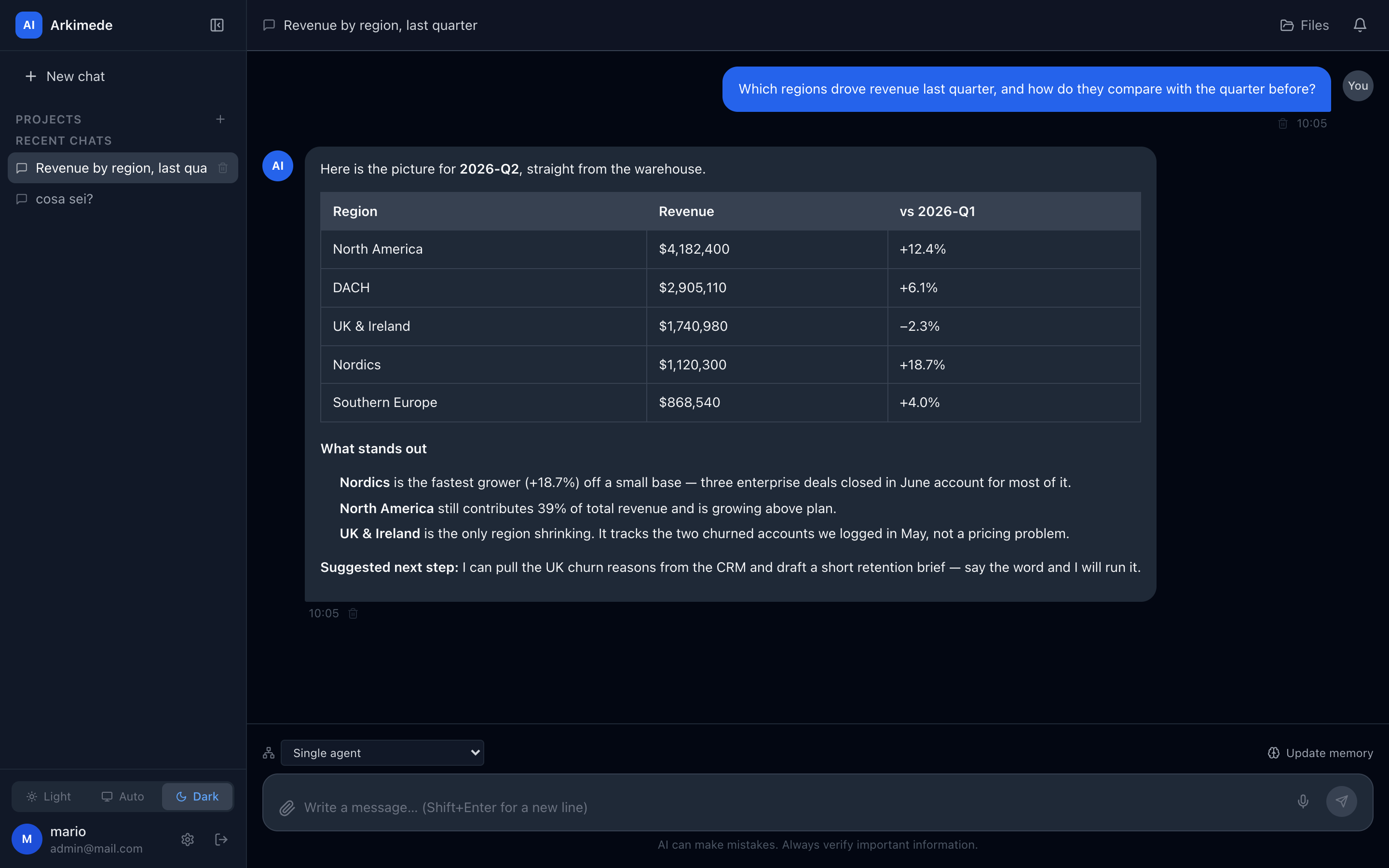This screenshot has width=1389, height=868.
Task: Click the 'What stands out' heading
Action: coord(374,449)
